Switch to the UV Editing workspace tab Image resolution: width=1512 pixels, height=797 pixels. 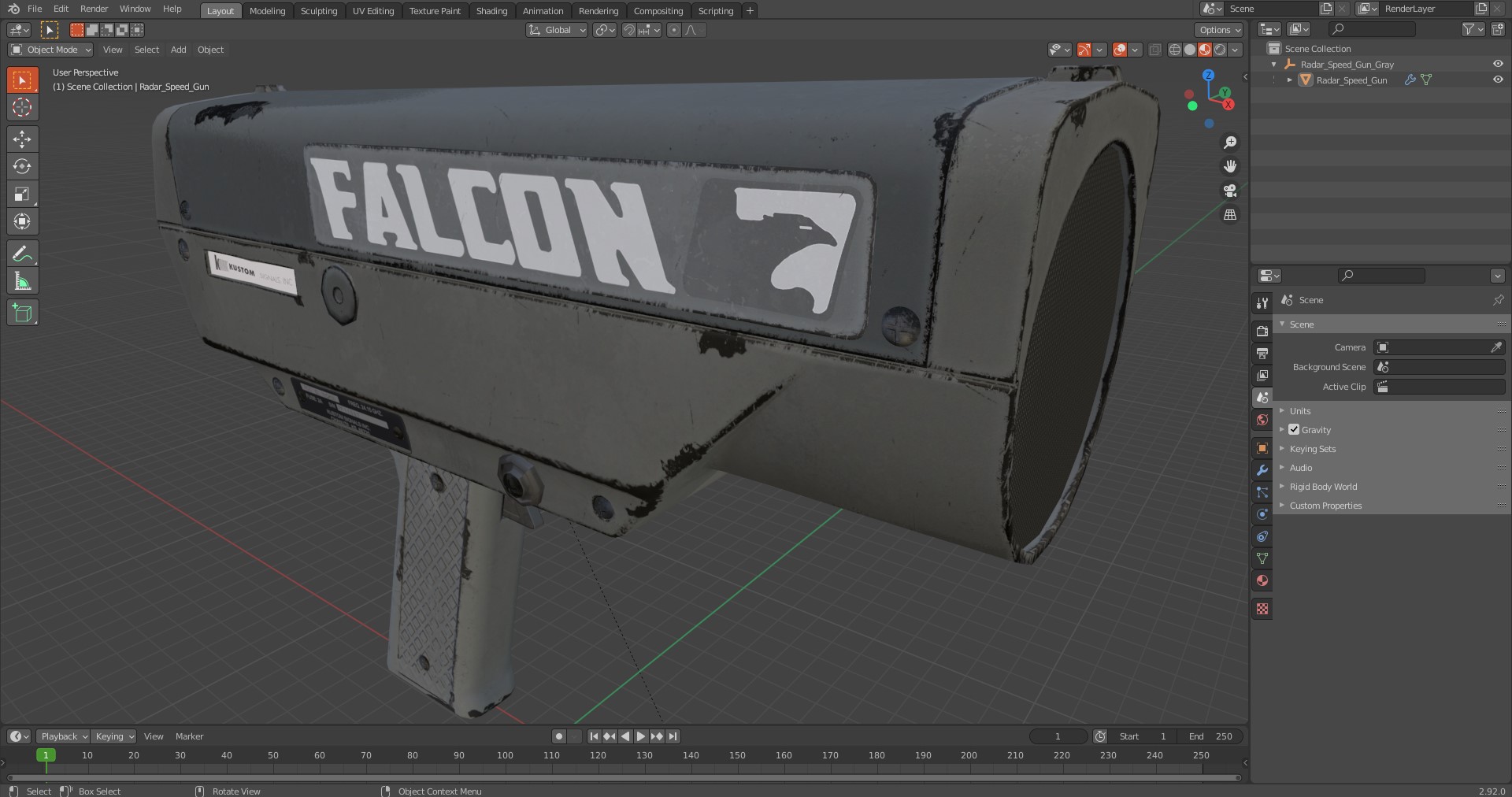click(x=373, y=11)
